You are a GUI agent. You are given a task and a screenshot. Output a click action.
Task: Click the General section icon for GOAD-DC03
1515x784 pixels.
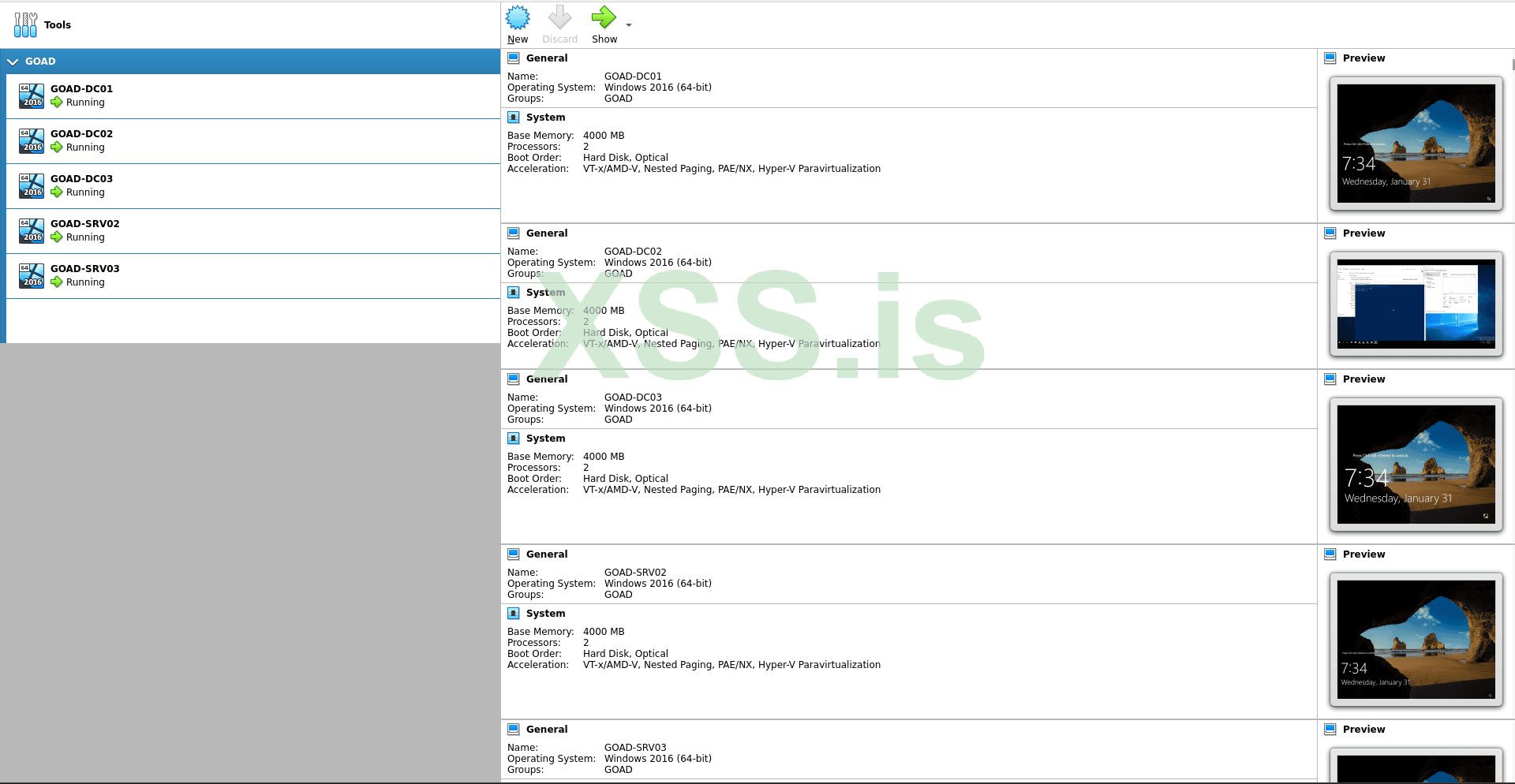coord(514,379)
